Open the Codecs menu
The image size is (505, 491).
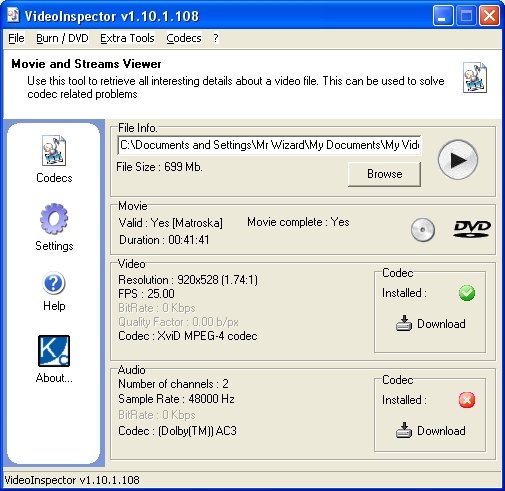(184, 38)
